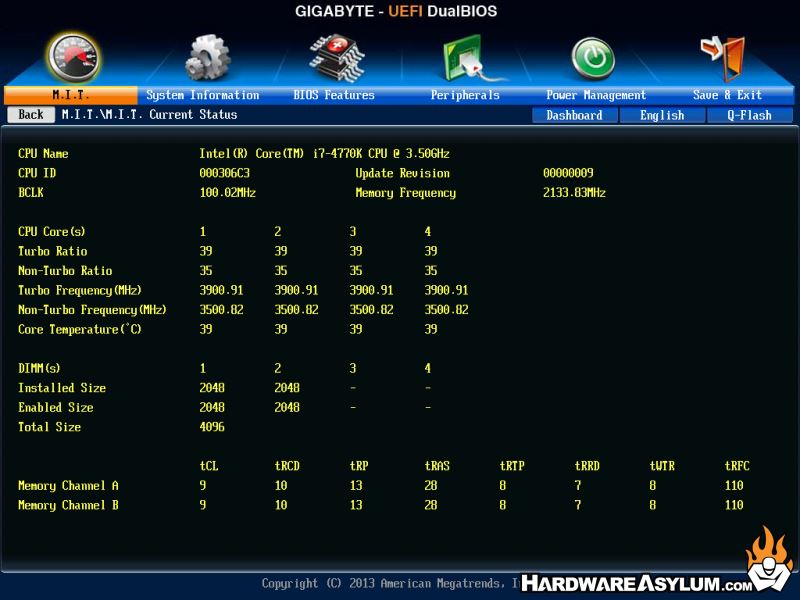800x600 pixels.
Task: Click the M.I.T.\M.I.T. Current Status breadcrumb
Action: coord(149,114)
